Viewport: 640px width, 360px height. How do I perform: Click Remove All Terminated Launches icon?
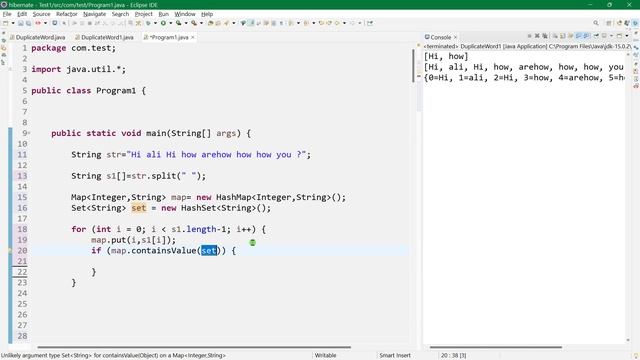tap(544, 36)
